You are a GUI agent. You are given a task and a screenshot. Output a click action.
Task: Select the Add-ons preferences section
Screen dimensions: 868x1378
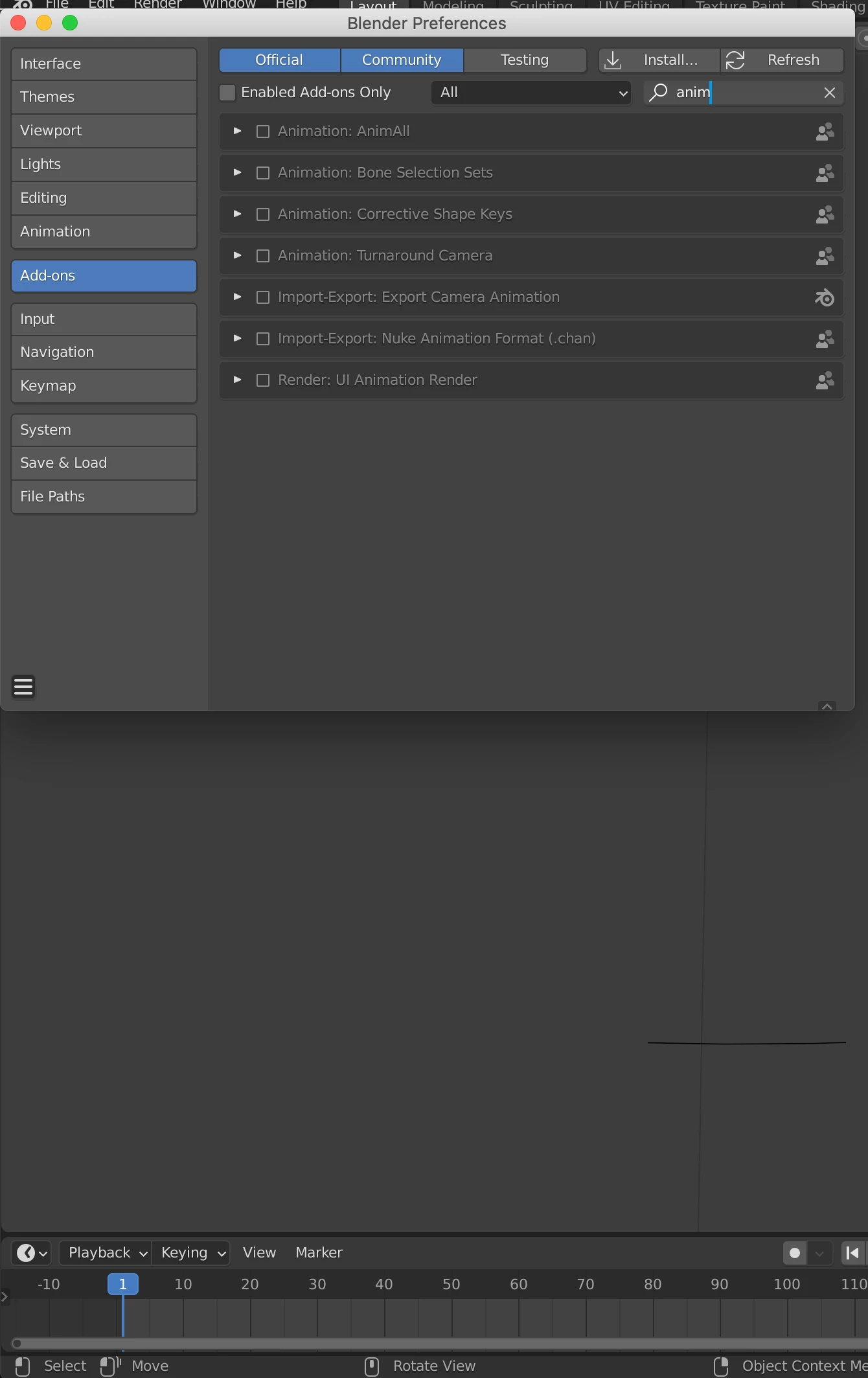click(x=104, y=276)
